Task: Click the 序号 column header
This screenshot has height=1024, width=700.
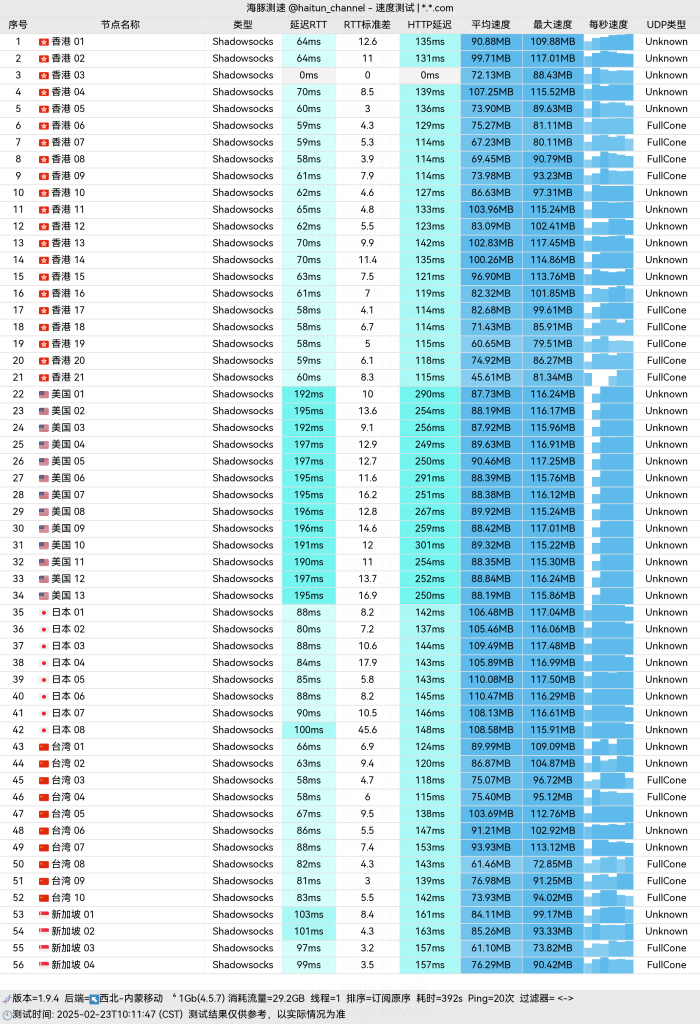Action: [x=18, y=25]
